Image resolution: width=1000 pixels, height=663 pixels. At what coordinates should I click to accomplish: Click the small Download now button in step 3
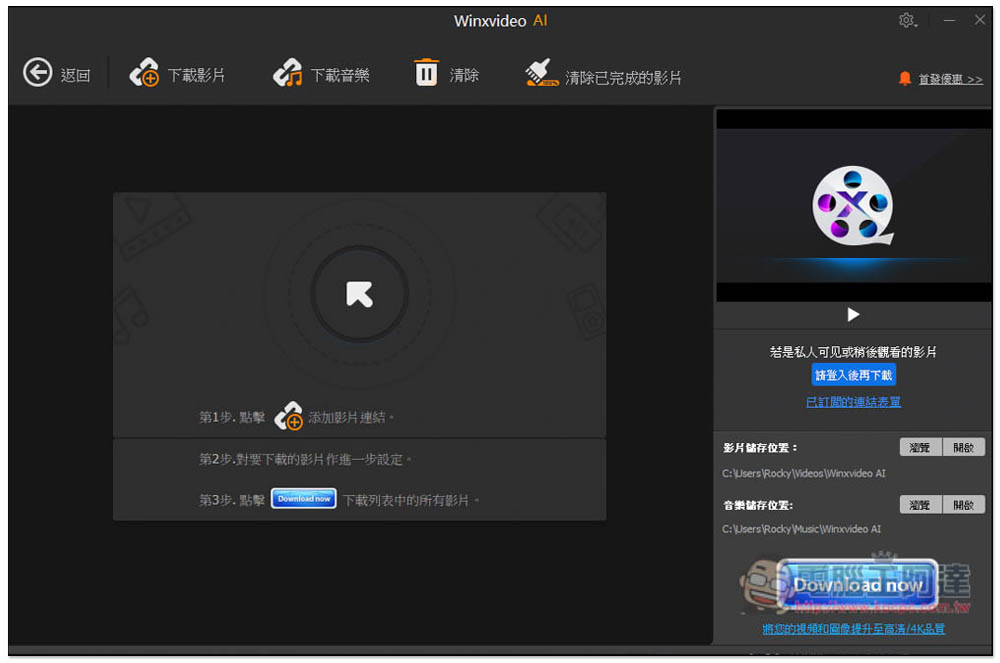click(x=304, y=499)
